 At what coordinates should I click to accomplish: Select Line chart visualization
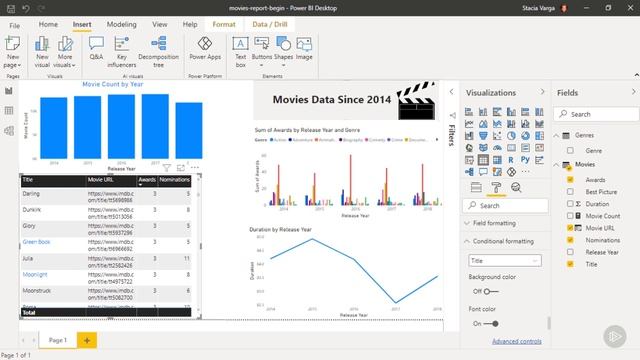tap(469, 124)
